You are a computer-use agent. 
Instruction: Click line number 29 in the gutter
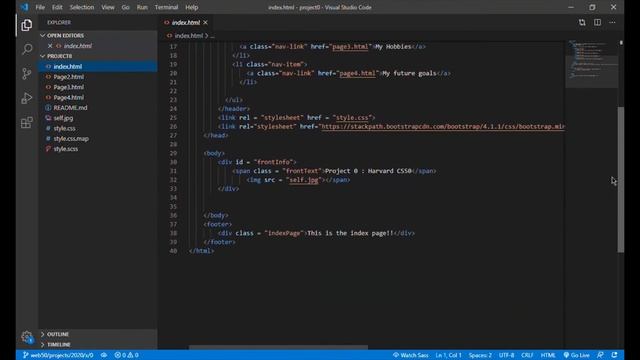coord(173,153)
